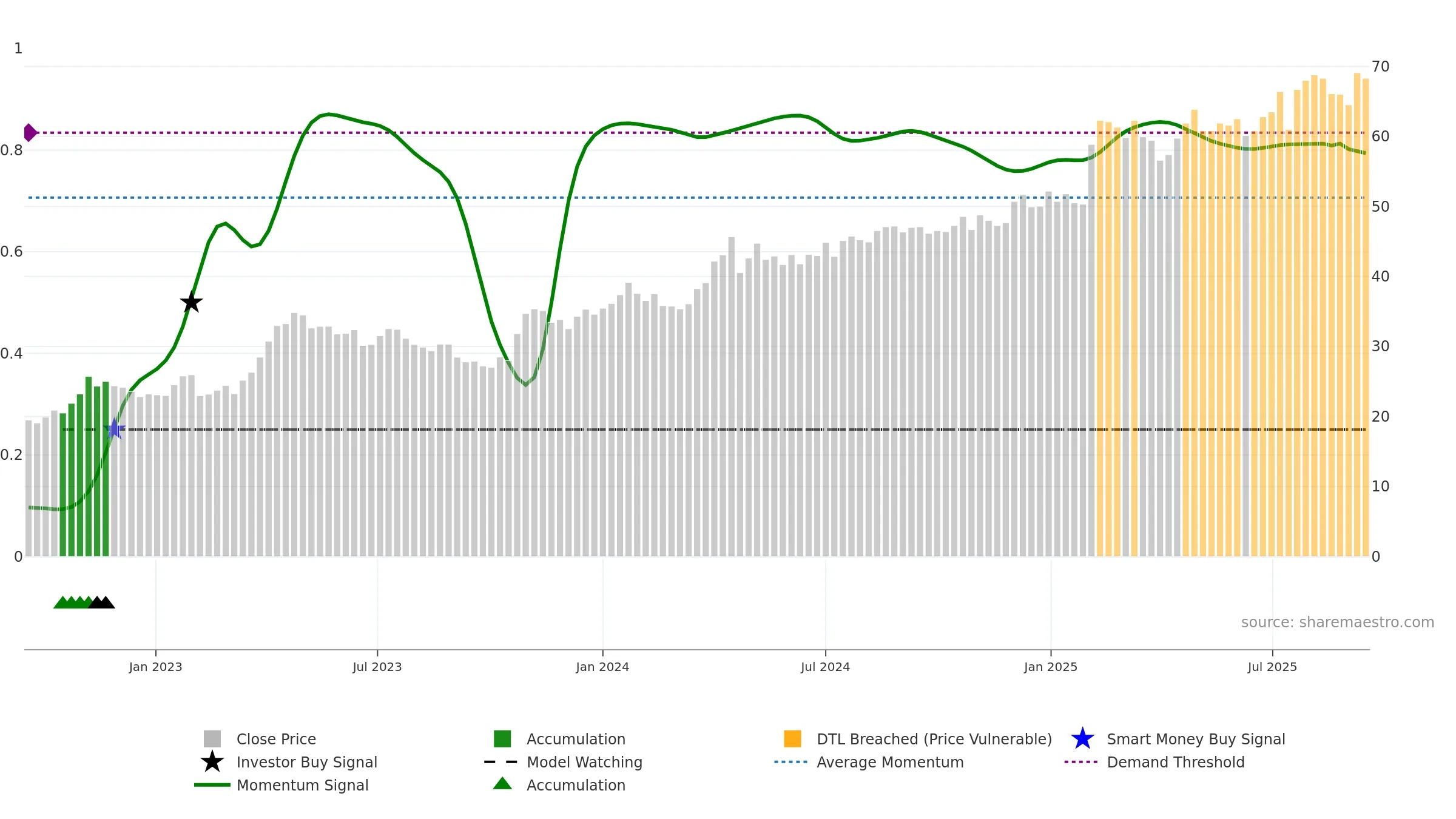Click the blue Smart Money star on chart

point(114,429)
